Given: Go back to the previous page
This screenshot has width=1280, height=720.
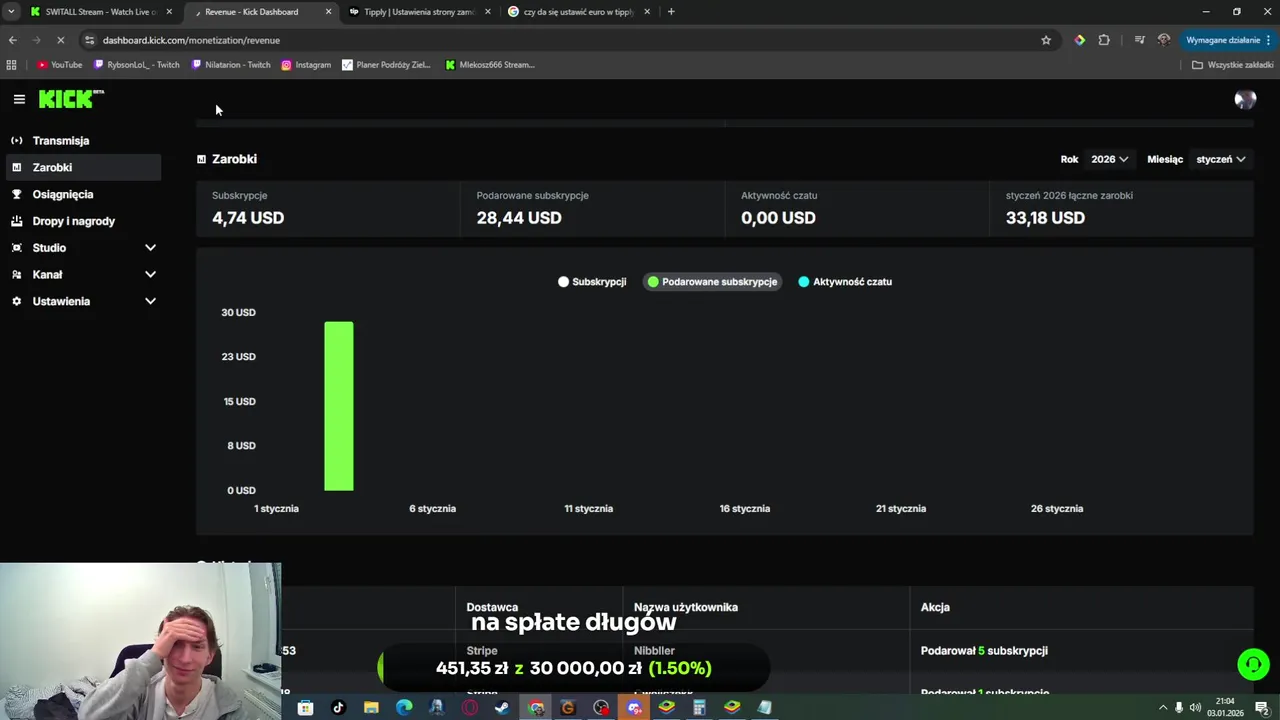Looking at the screenshot, I should [12, 40].
